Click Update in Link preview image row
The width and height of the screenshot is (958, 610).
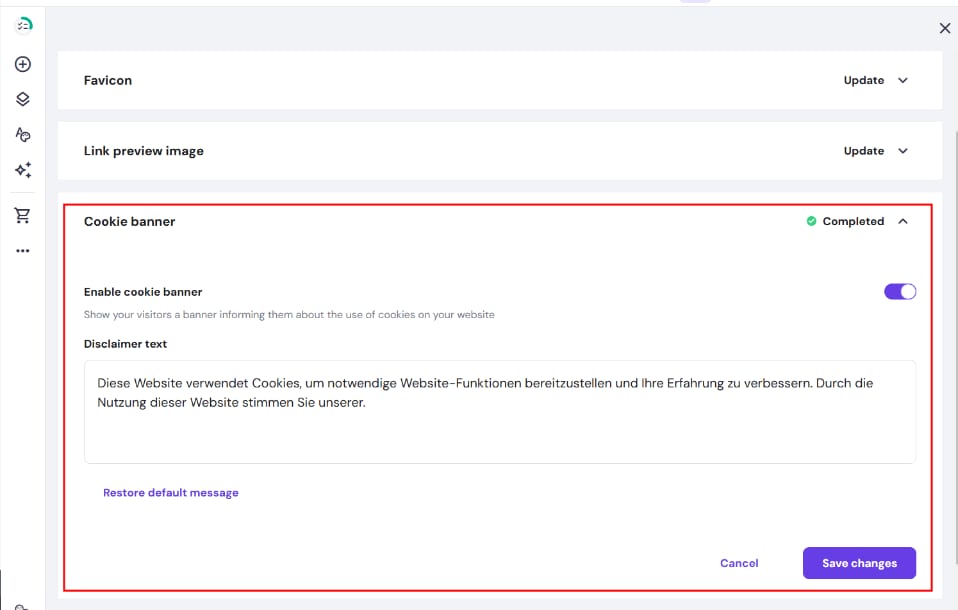point(863,151)
